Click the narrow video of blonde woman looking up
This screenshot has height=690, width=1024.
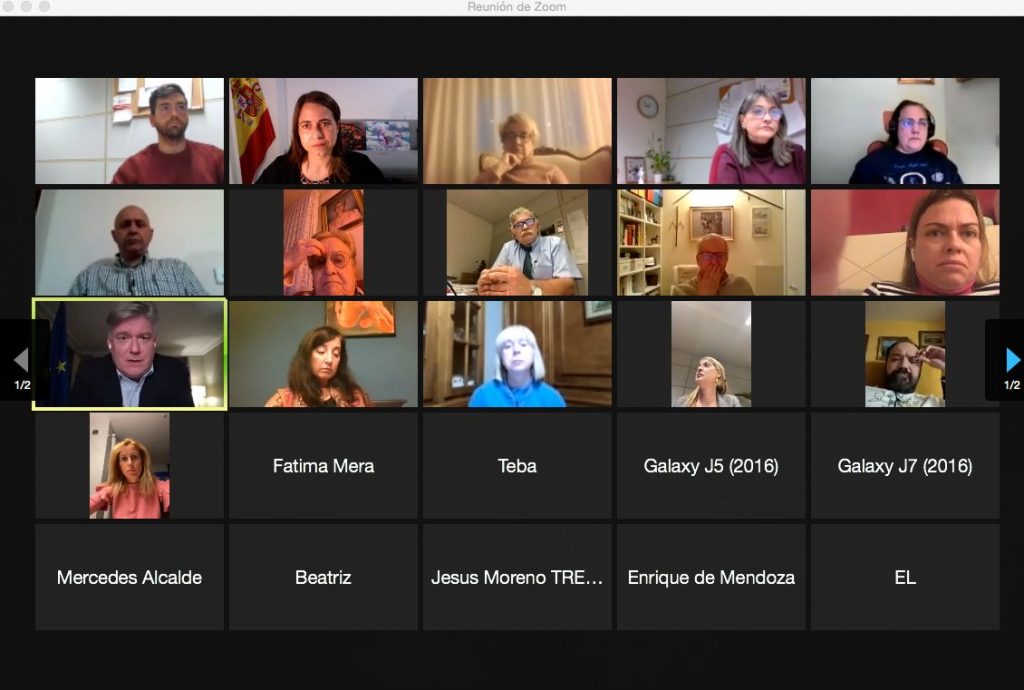click(711, 354)
